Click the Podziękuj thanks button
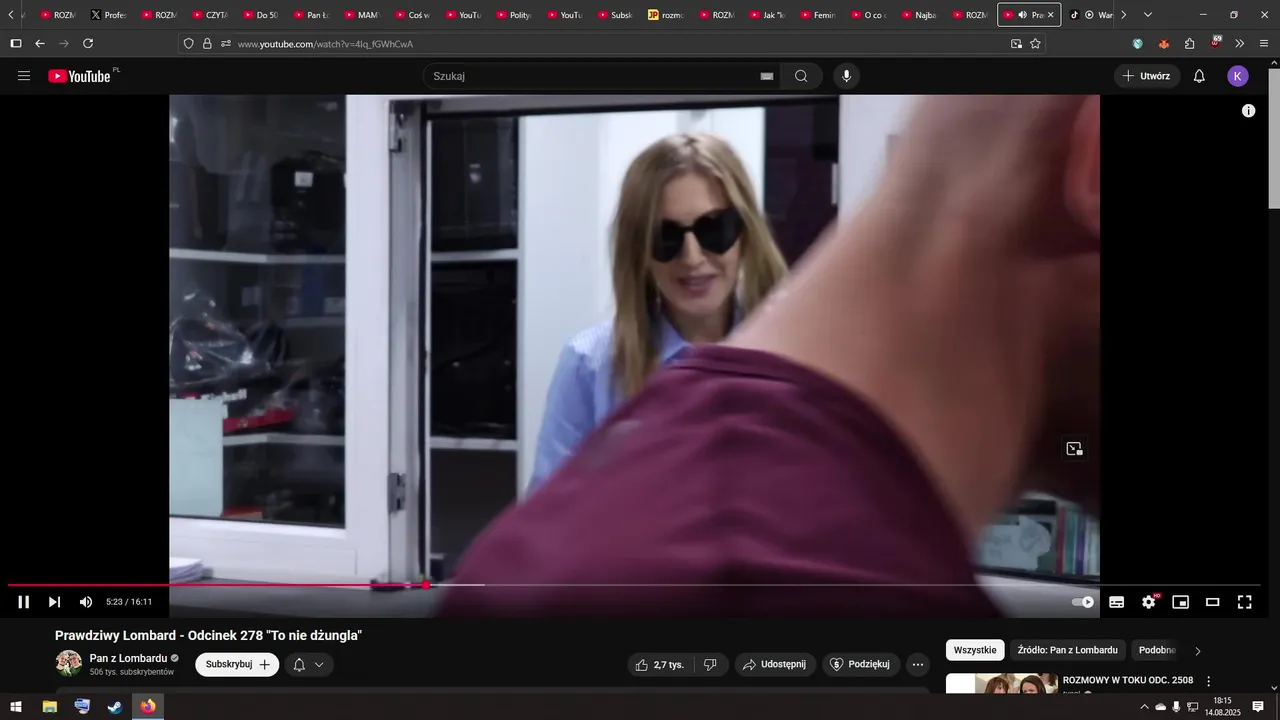 pyautogui.click(x=861, y=664)
